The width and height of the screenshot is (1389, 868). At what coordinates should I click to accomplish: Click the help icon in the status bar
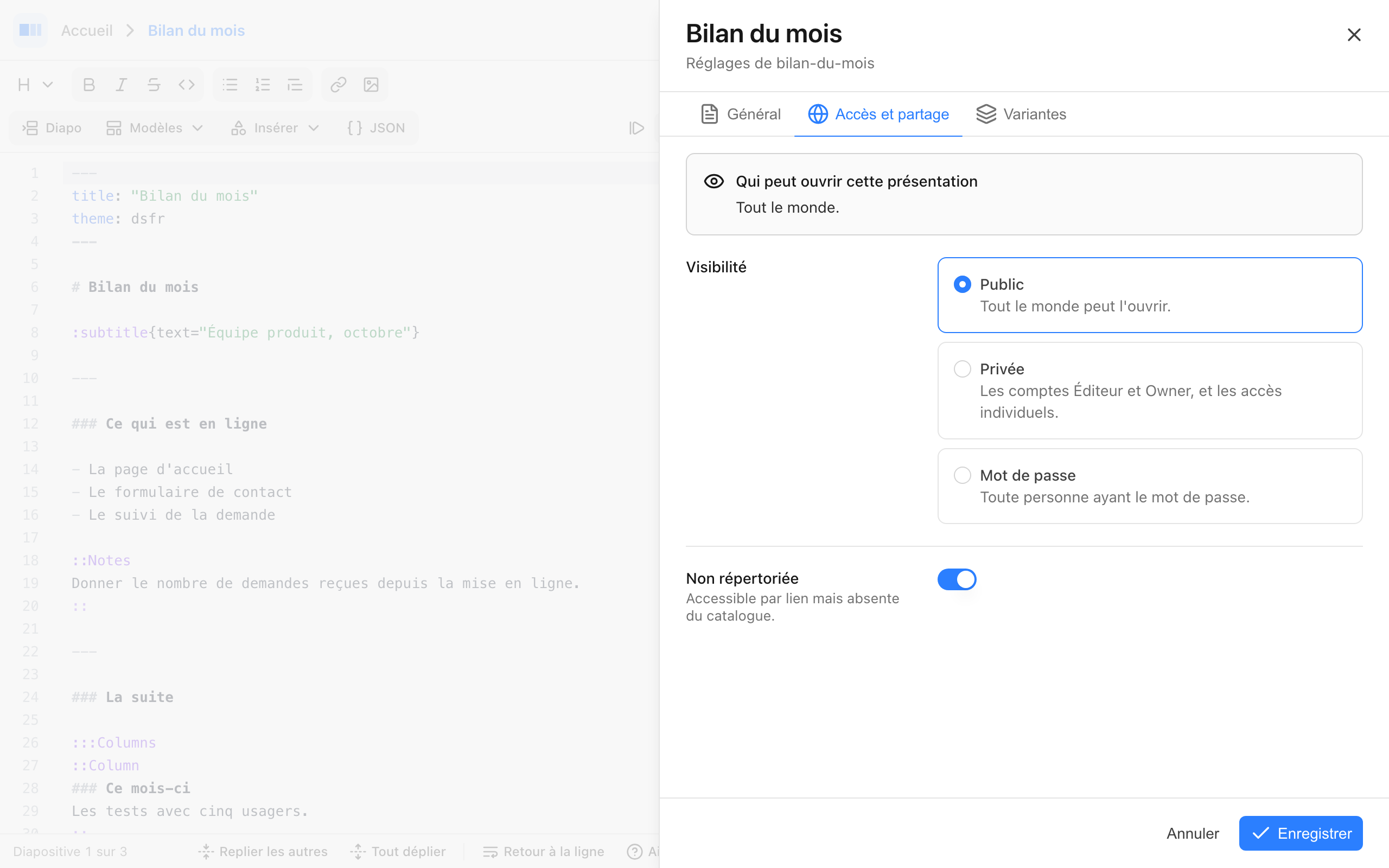pyautogui.click(x=634, y=851)
